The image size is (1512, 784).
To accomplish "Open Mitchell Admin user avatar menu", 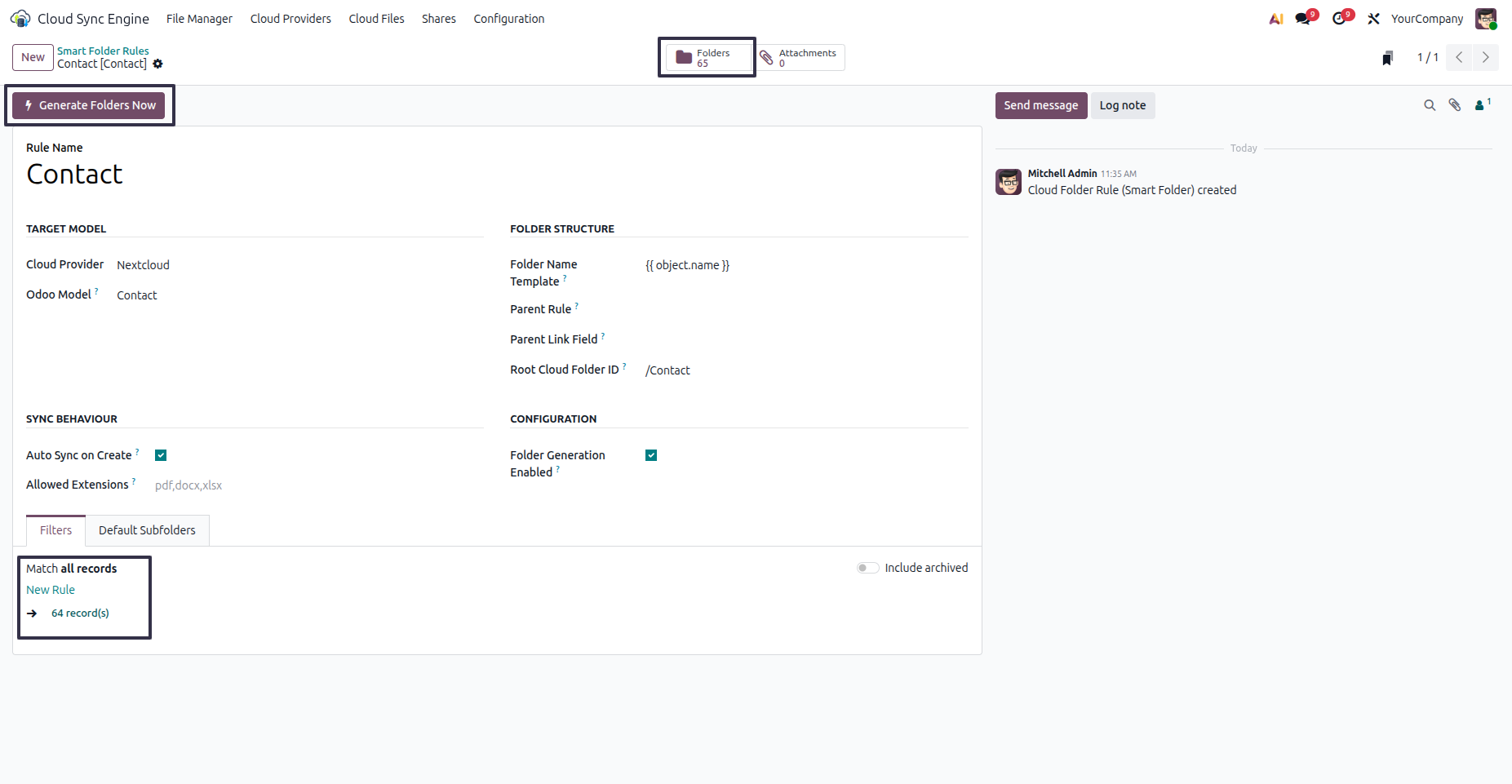I will pyautogui.click(x=1486, y=19).
